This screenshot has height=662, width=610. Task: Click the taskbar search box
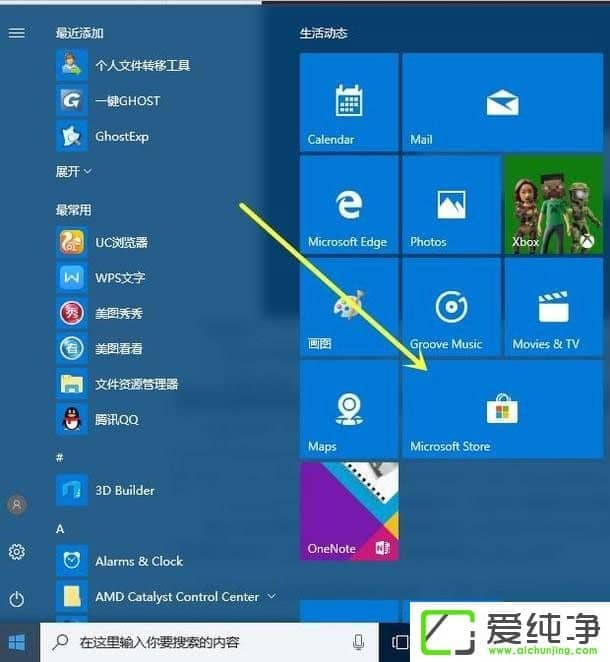tap(209, 642)
